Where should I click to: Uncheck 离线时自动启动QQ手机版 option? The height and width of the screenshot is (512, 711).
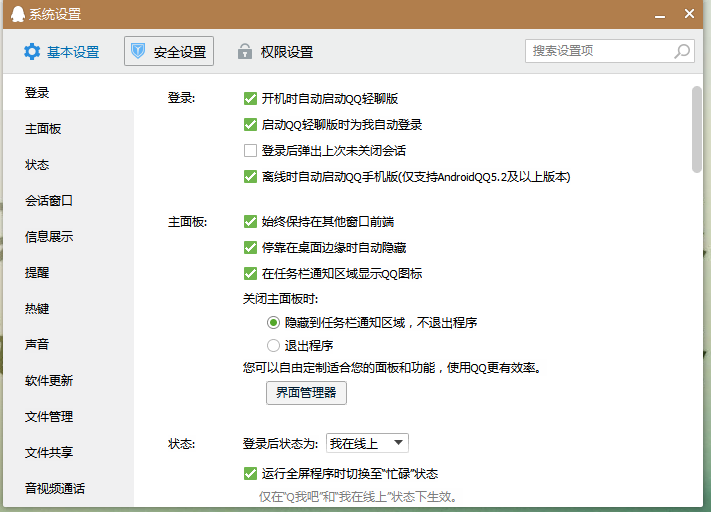coord(250,176)
